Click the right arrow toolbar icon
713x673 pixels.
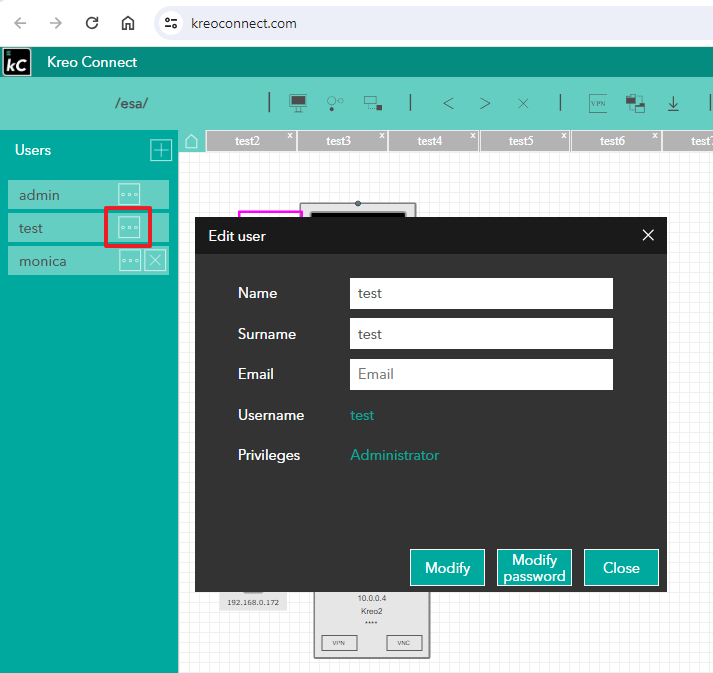(x=485, y=103)
